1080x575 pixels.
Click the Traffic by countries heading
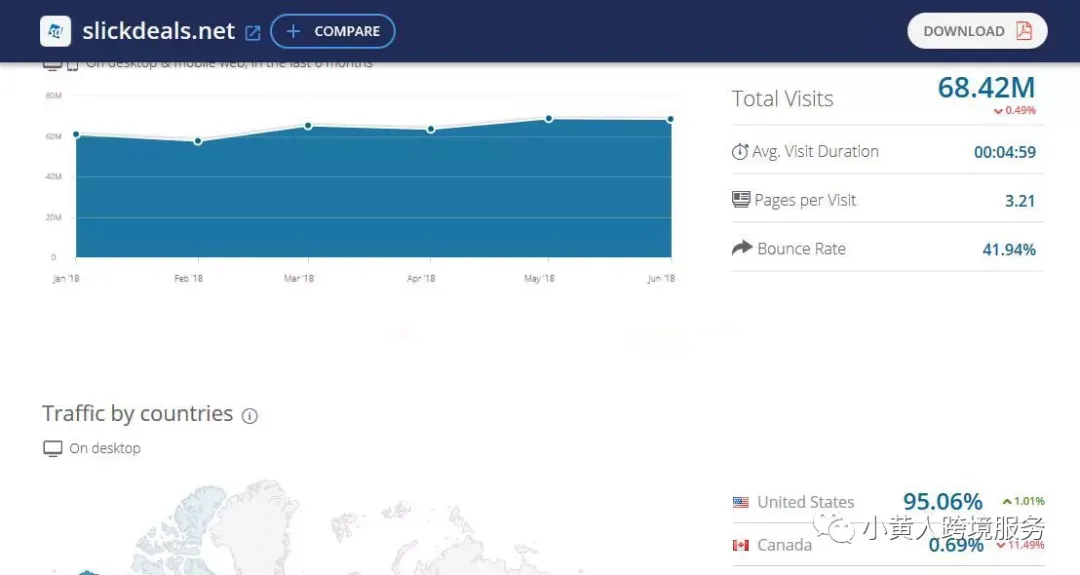pos(138,413)
